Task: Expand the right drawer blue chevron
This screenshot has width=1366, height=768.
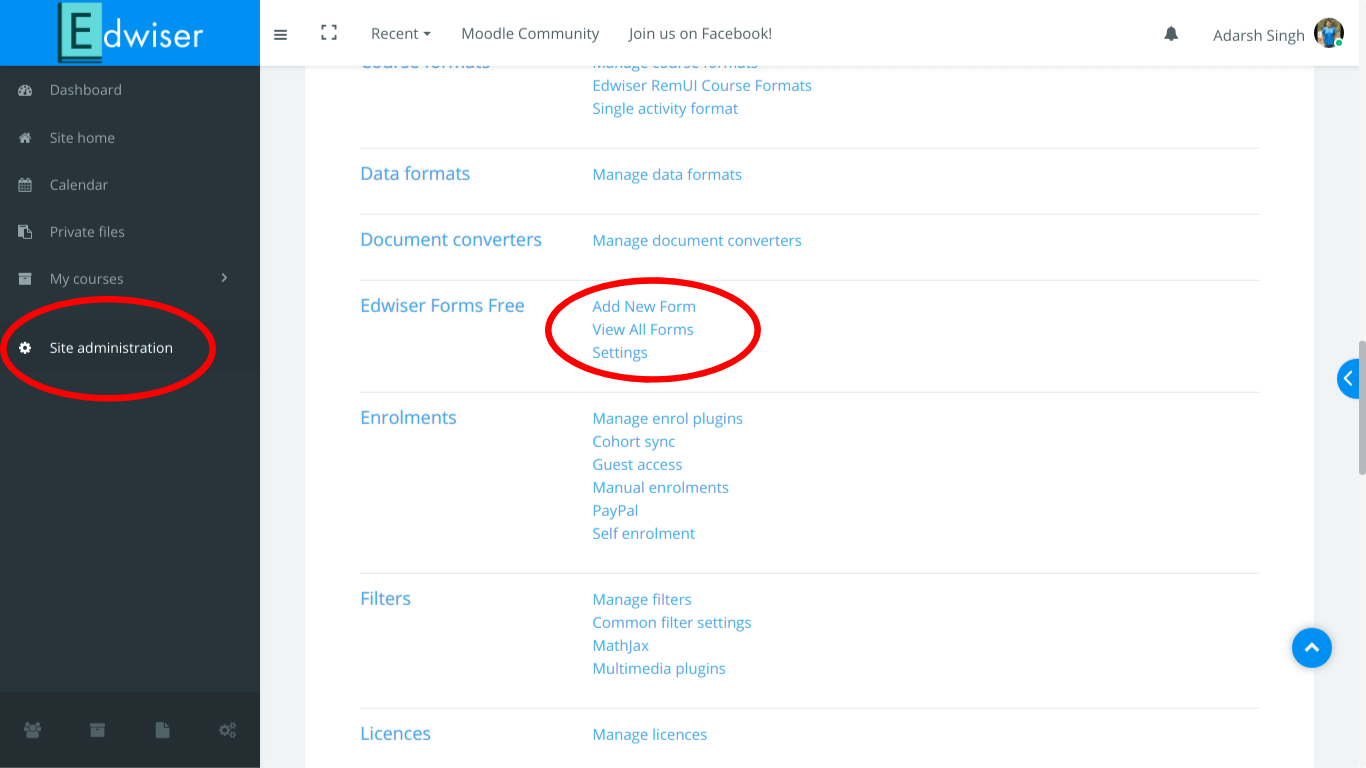Action: tap(1348, 379)
